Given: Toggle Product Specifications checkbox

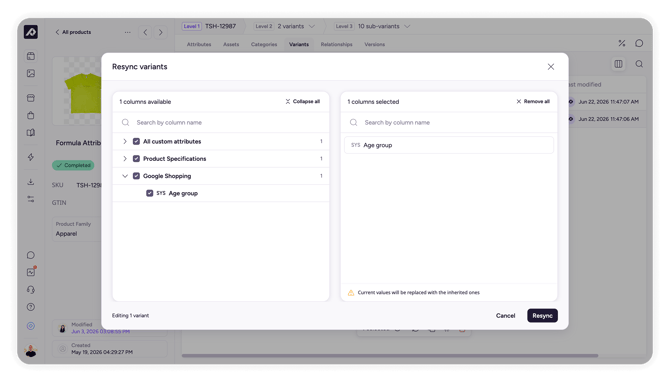Looking at the screenshot, I should click(x=136, y=159).
